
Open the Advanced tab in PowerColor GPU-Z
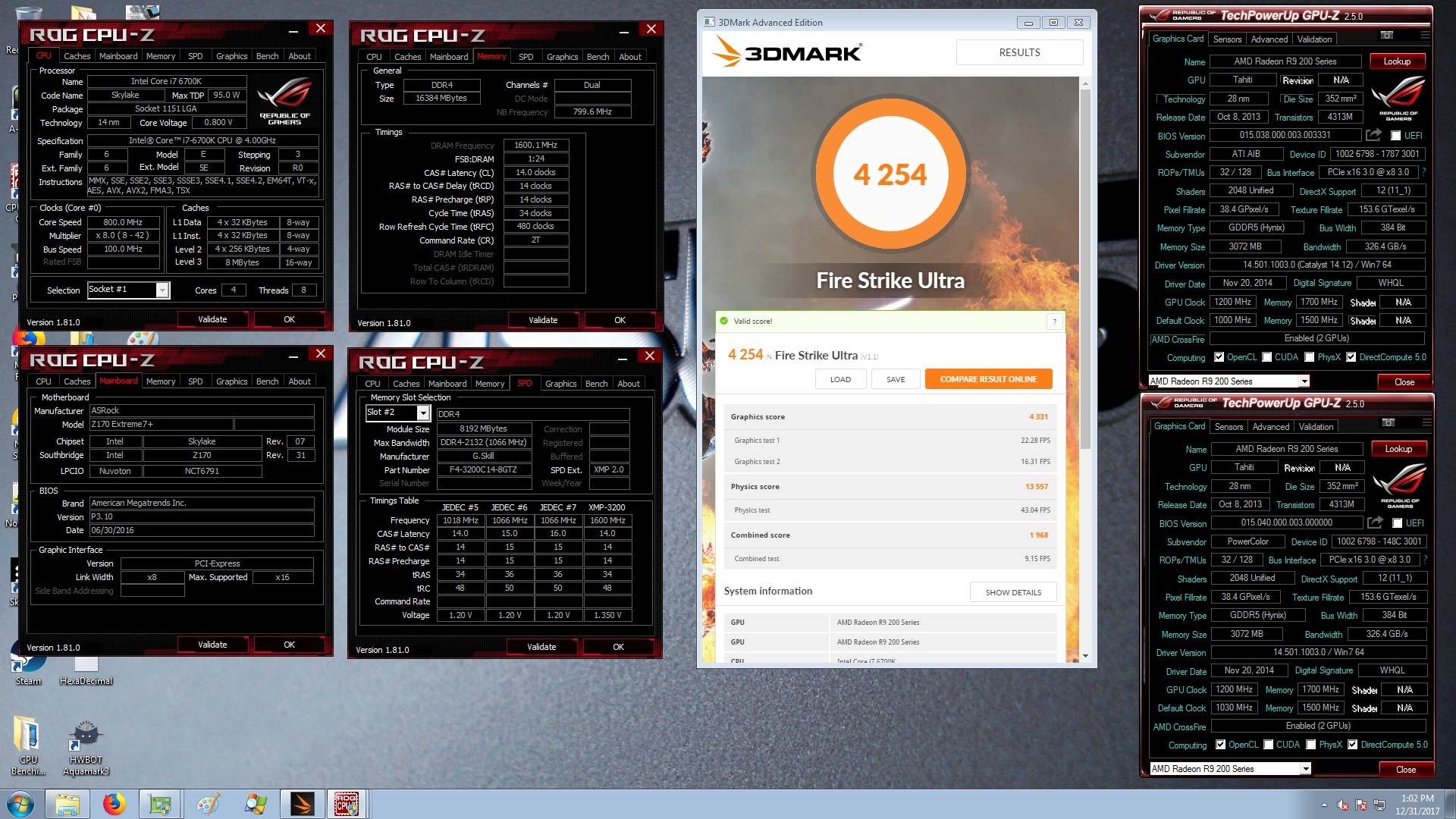pos(1271,427)
